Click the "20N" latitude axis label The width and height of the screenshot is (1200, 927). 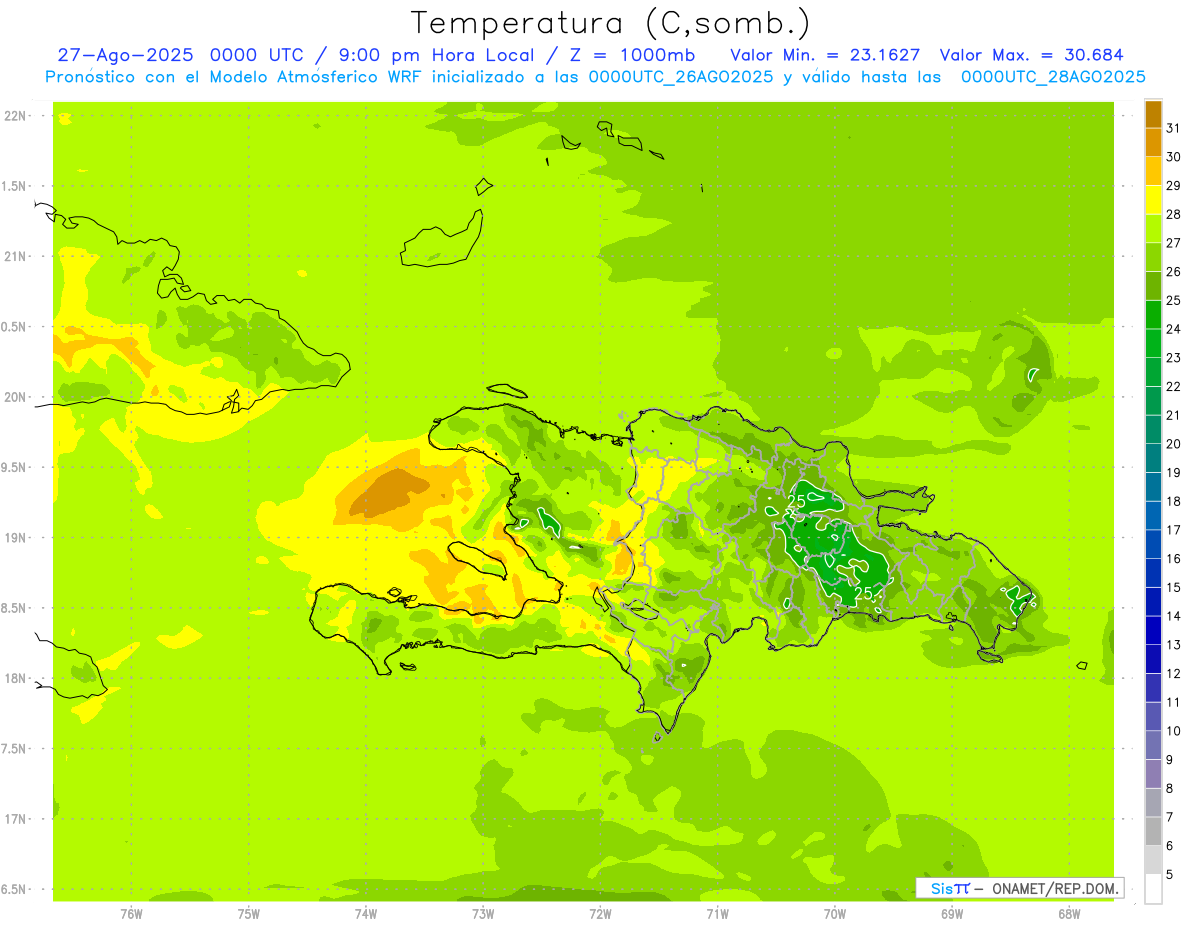pyautogui.click(x=16, y=397)
